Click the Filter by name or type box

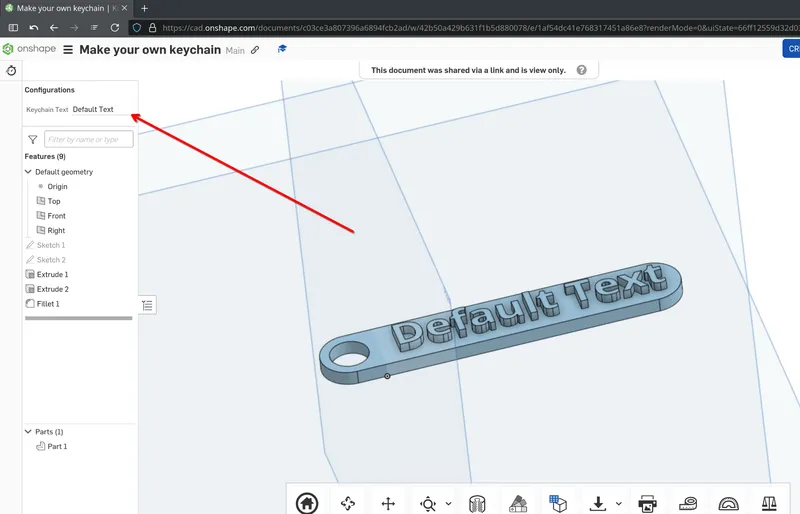coord(88,140)
